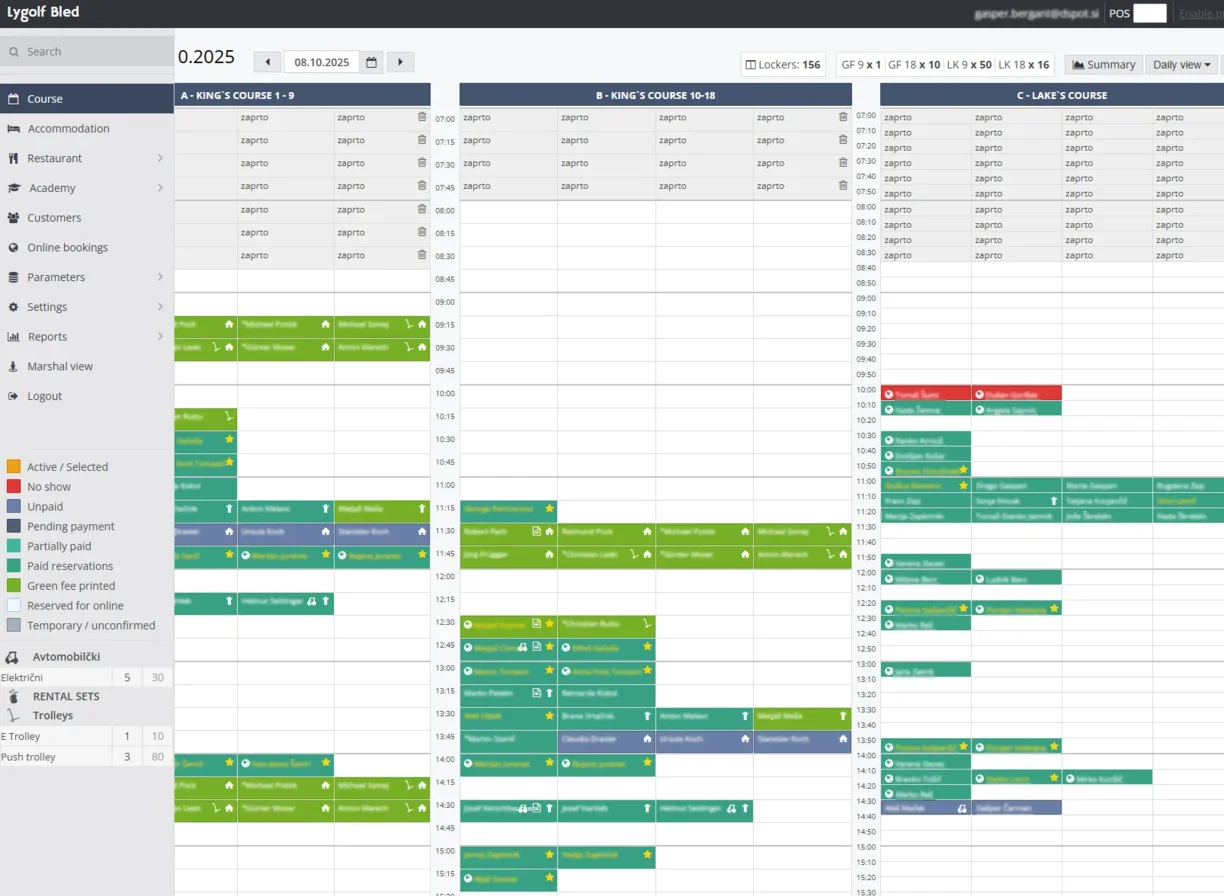Click the POS input box
This screenshot has height=896, width=1224.
(x=1149, y=13)
